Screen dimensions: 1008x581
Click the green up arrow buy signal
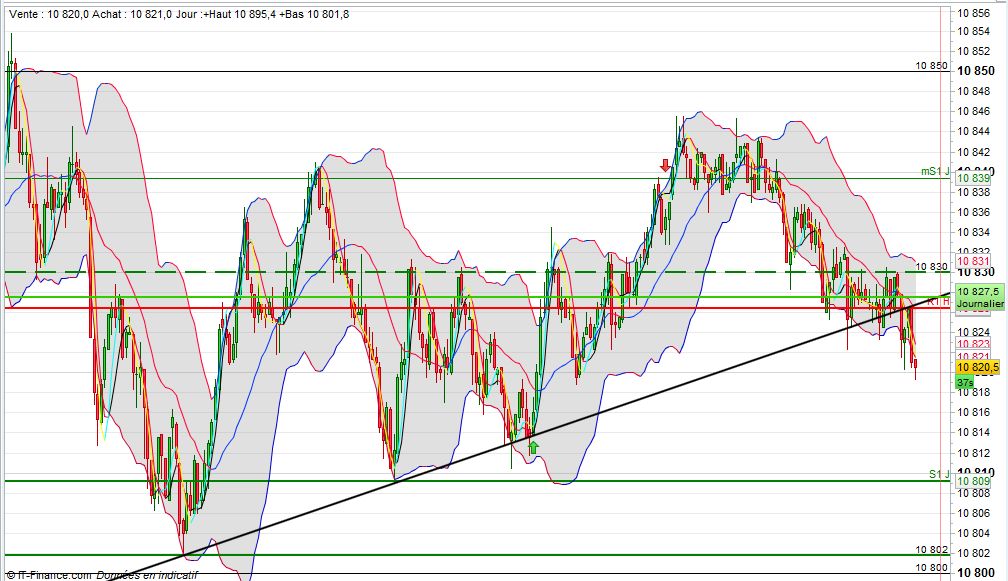point(533,447)
